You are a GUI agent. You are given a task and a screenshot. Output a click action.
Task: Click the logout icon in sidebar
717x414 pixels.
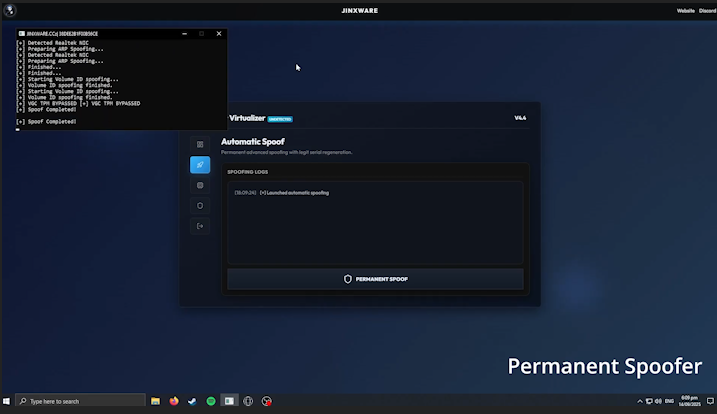[x=200, y=226]
